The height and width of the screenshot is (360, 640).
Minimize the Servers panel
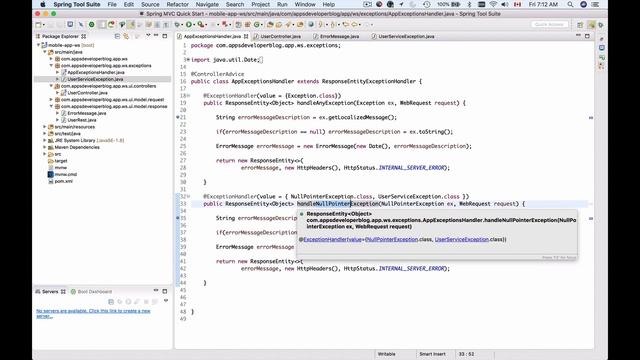[156, 291]
